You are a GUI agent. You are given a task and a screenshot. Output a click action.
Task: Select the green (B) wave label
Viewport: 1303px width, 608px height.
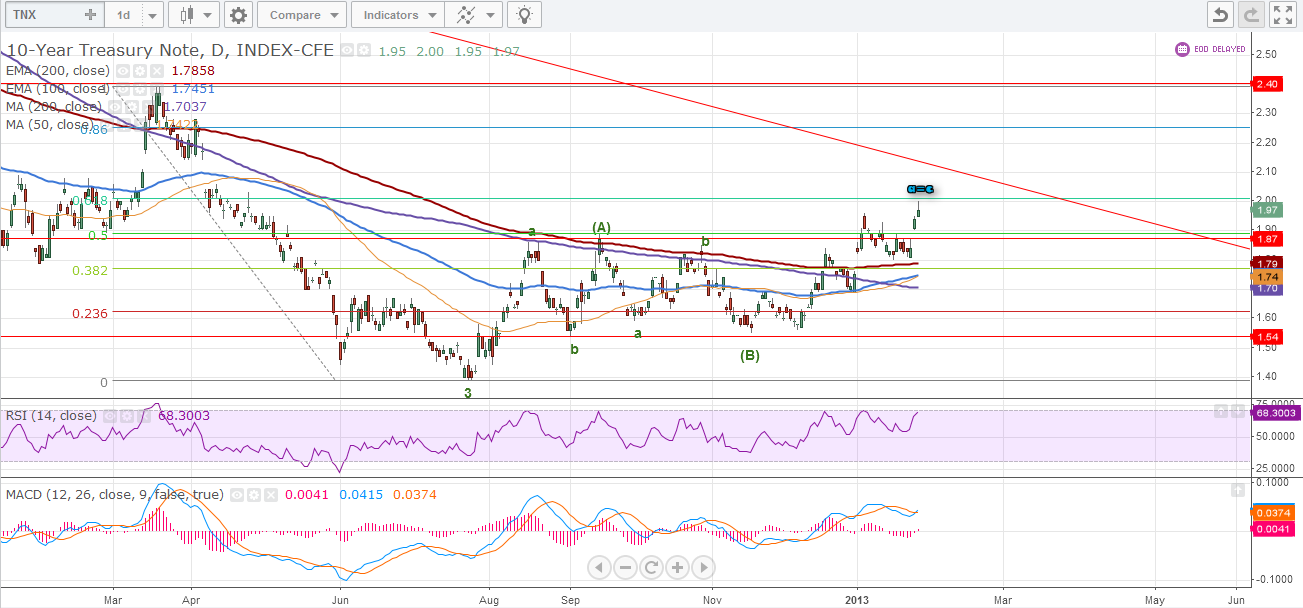tap(750, 355)
